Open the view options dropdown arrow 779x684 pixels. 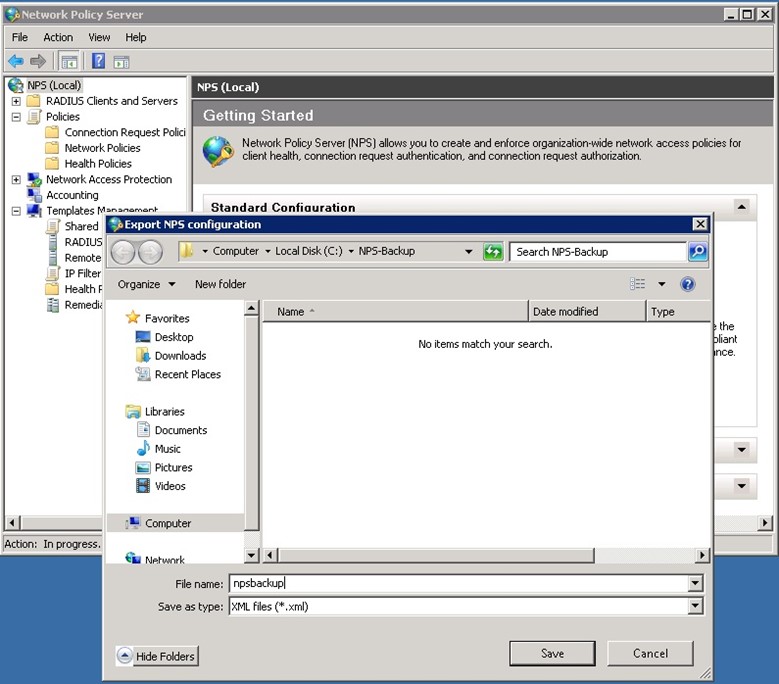661,284
